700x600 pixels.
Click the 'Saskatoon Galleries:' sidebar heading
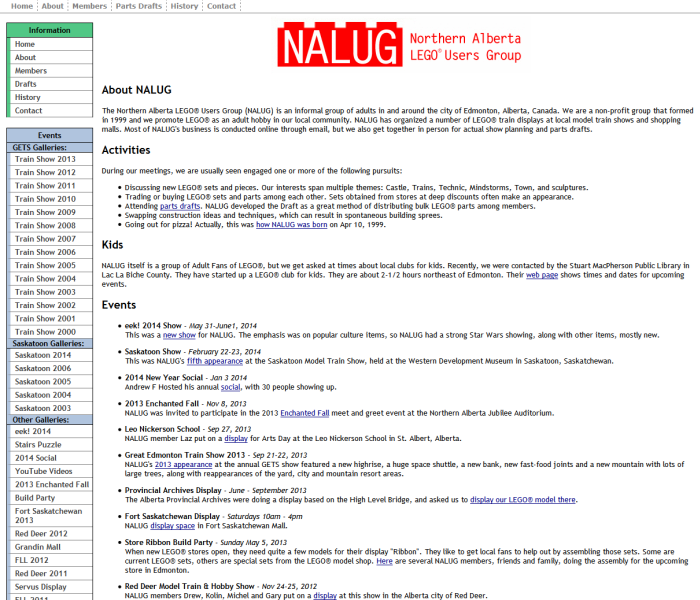pos(50,344)
